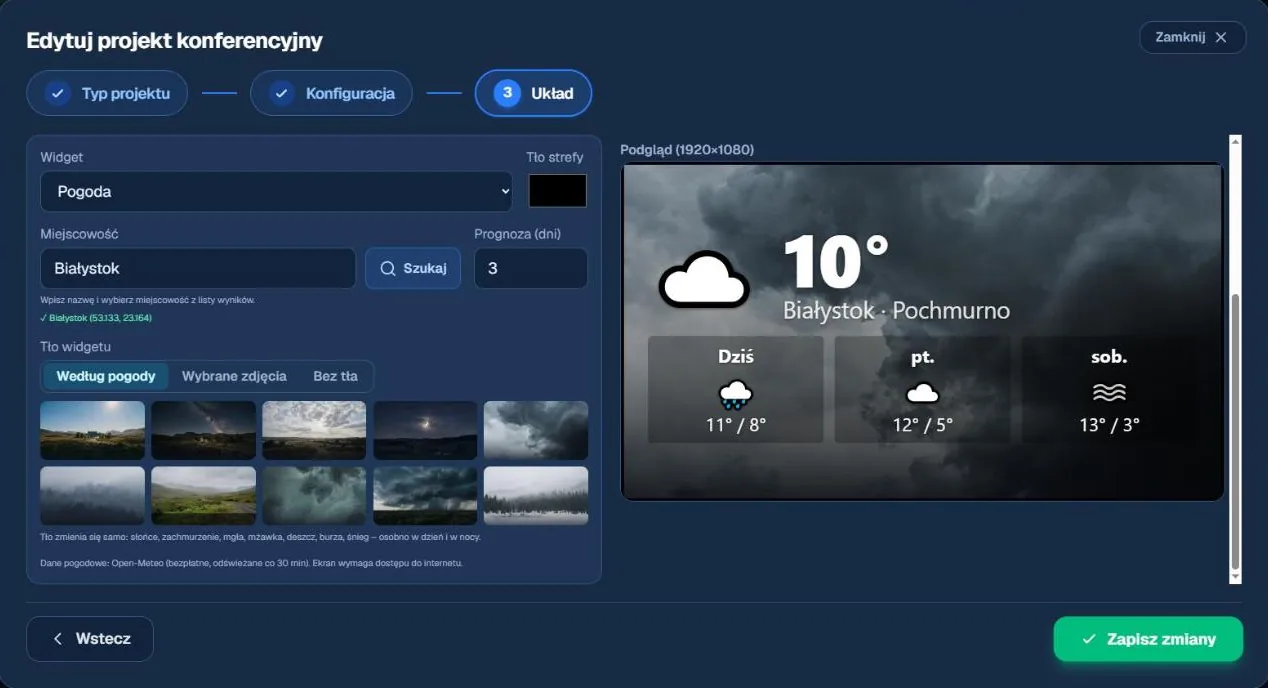1268x688 pixels.
Task: Click the cloud icon under pt.
Action: pyautogui.click(x=922, y=392)
